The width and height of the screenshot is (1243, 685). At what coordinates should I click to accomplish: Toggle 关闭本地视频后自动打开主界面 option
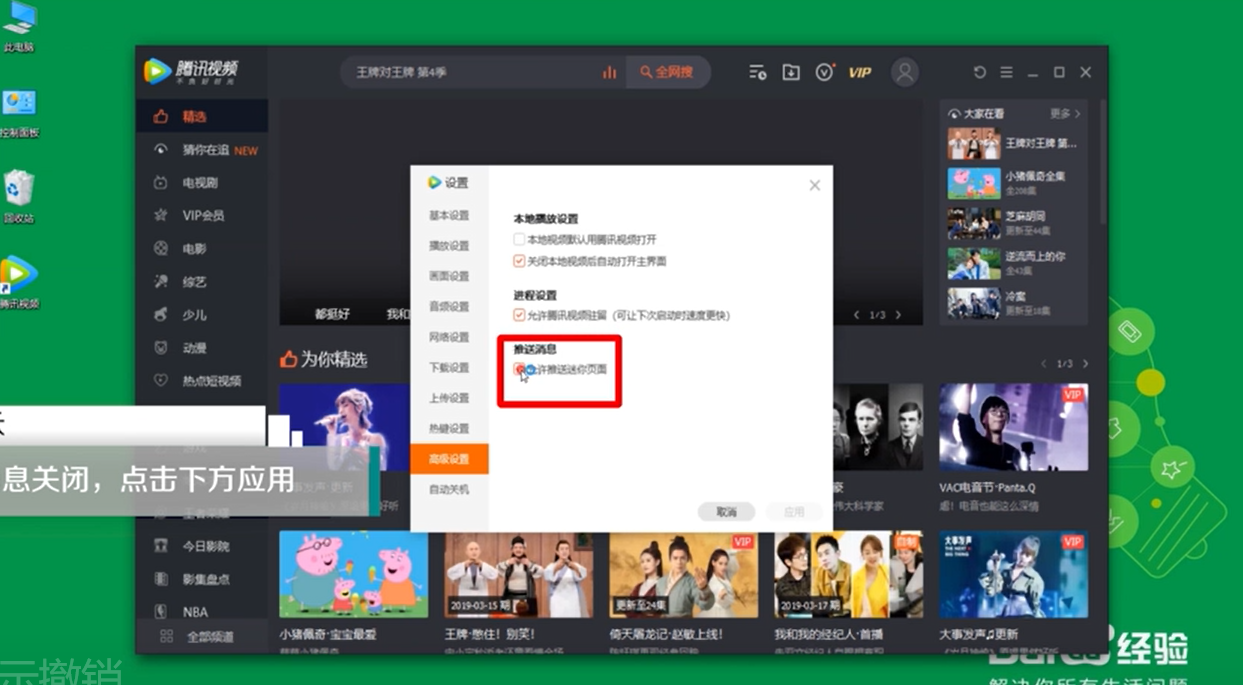(519, 260)
